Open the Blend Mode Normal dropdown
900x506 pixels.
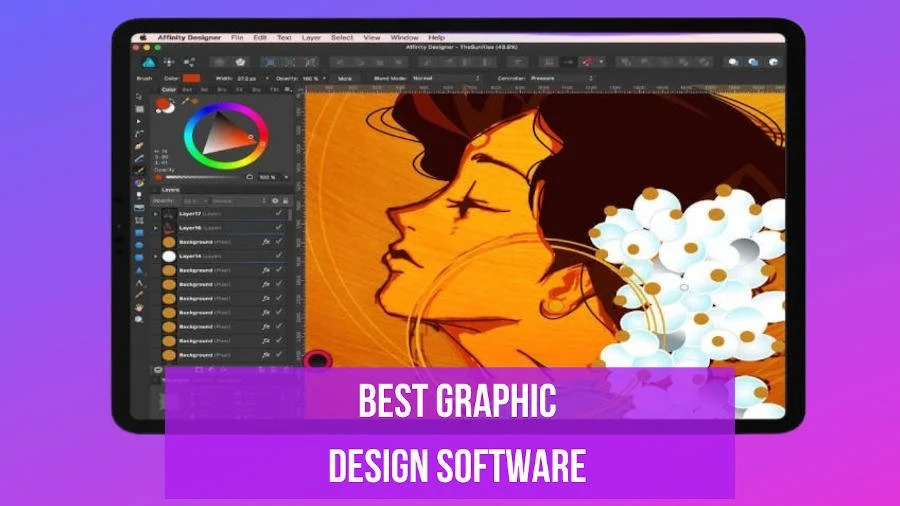point(445,78)
